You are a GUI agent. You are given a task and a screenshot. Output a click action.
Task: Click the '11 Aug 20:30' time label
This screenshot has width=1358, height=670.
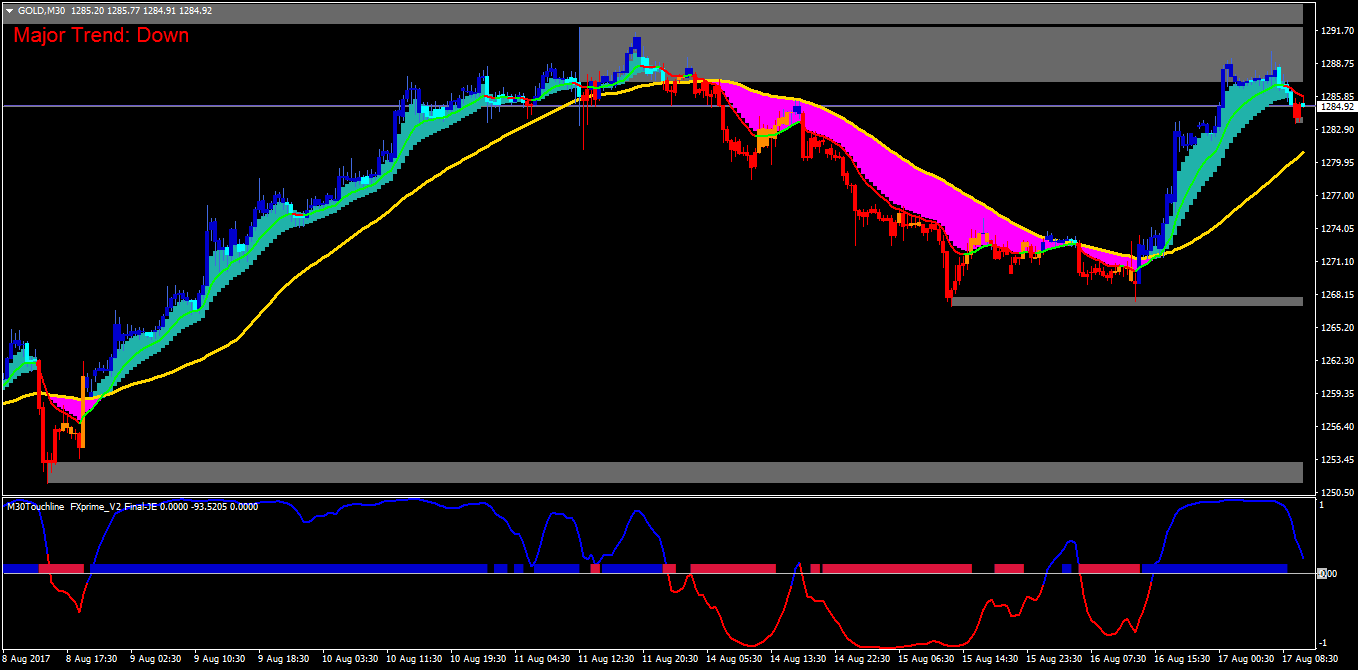click(670, 660)
